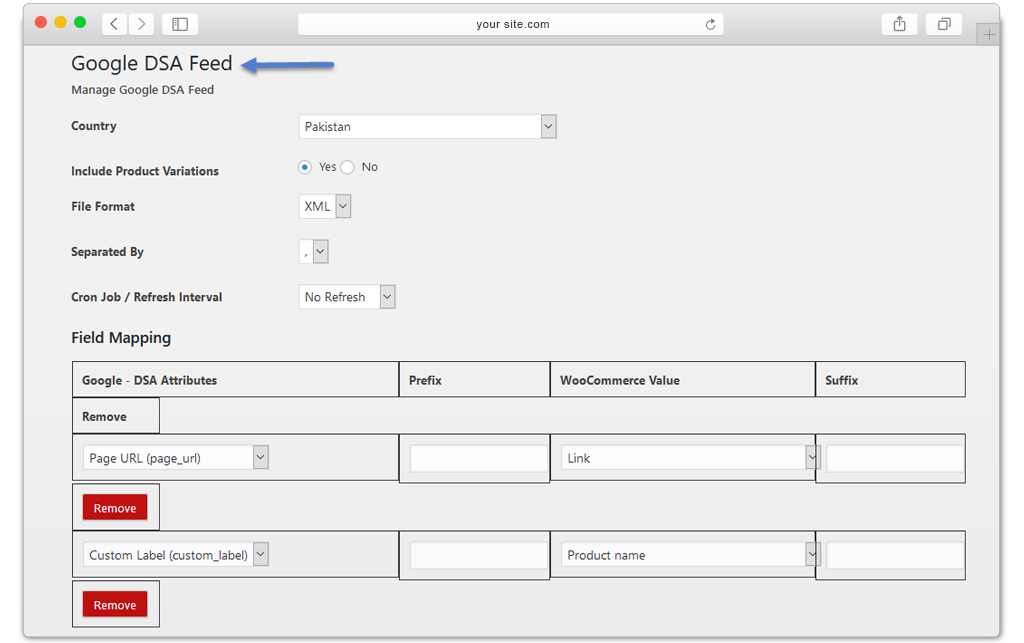
Task: Click the red close window button
Action: coord(40,22)
